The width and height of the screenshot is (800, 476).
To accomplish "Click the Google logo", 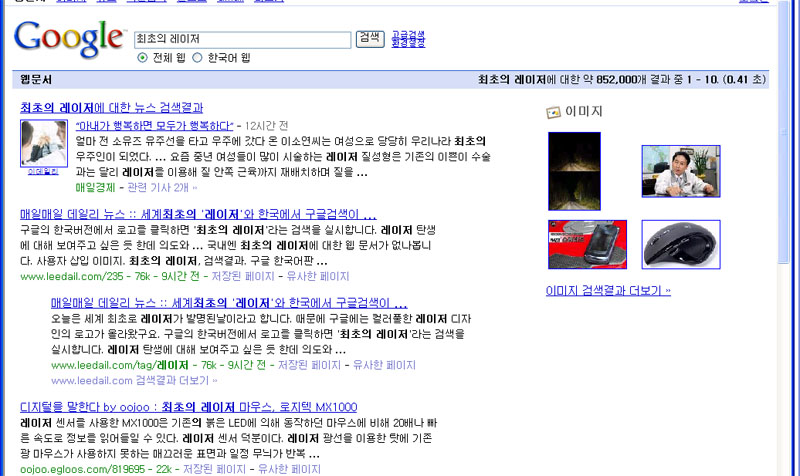I will pos(69,38).
